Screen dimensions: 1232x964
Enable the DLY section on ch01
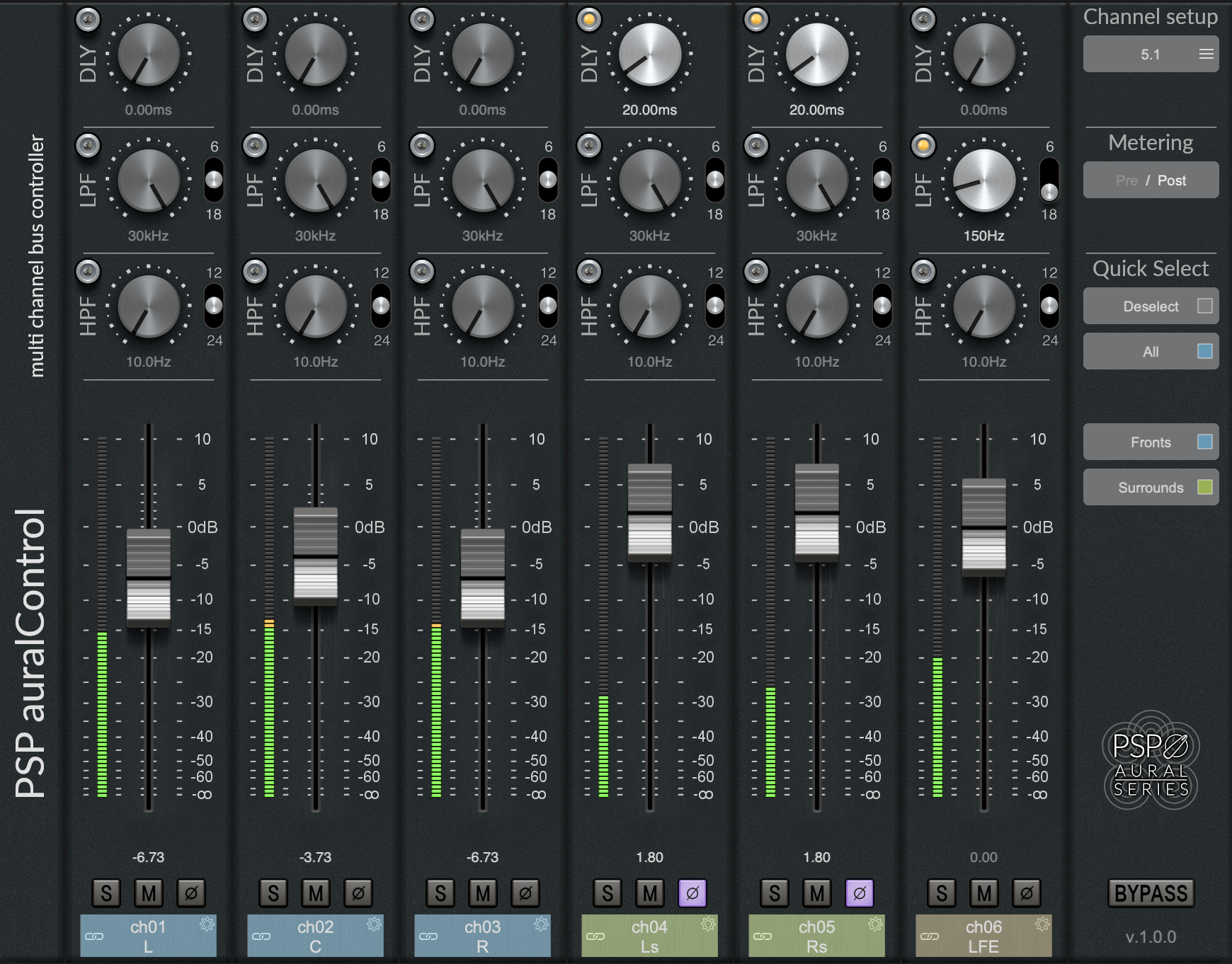point(88,20)
